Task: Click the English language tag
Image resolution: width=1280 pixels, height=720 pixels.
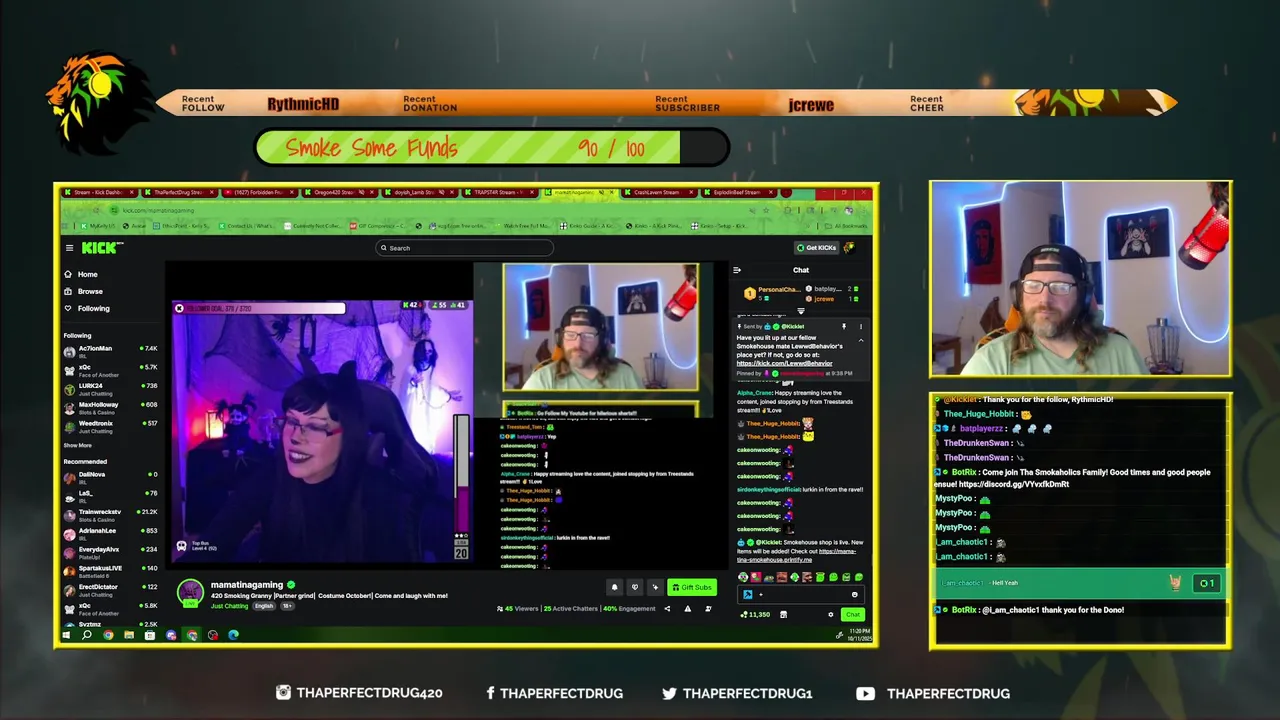Action: 264,606
